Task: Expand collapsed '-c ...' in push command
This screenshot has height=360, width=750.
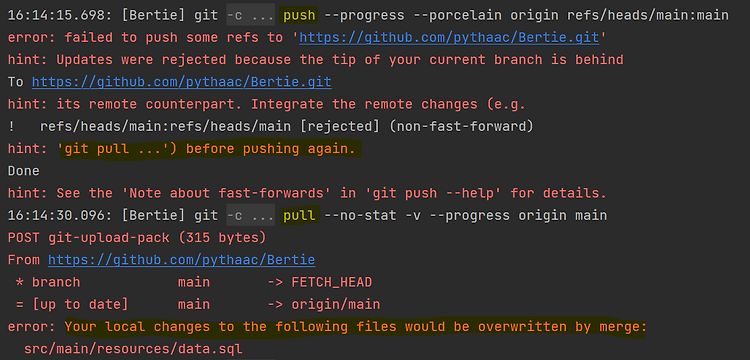Action: (x=250, y=16)
